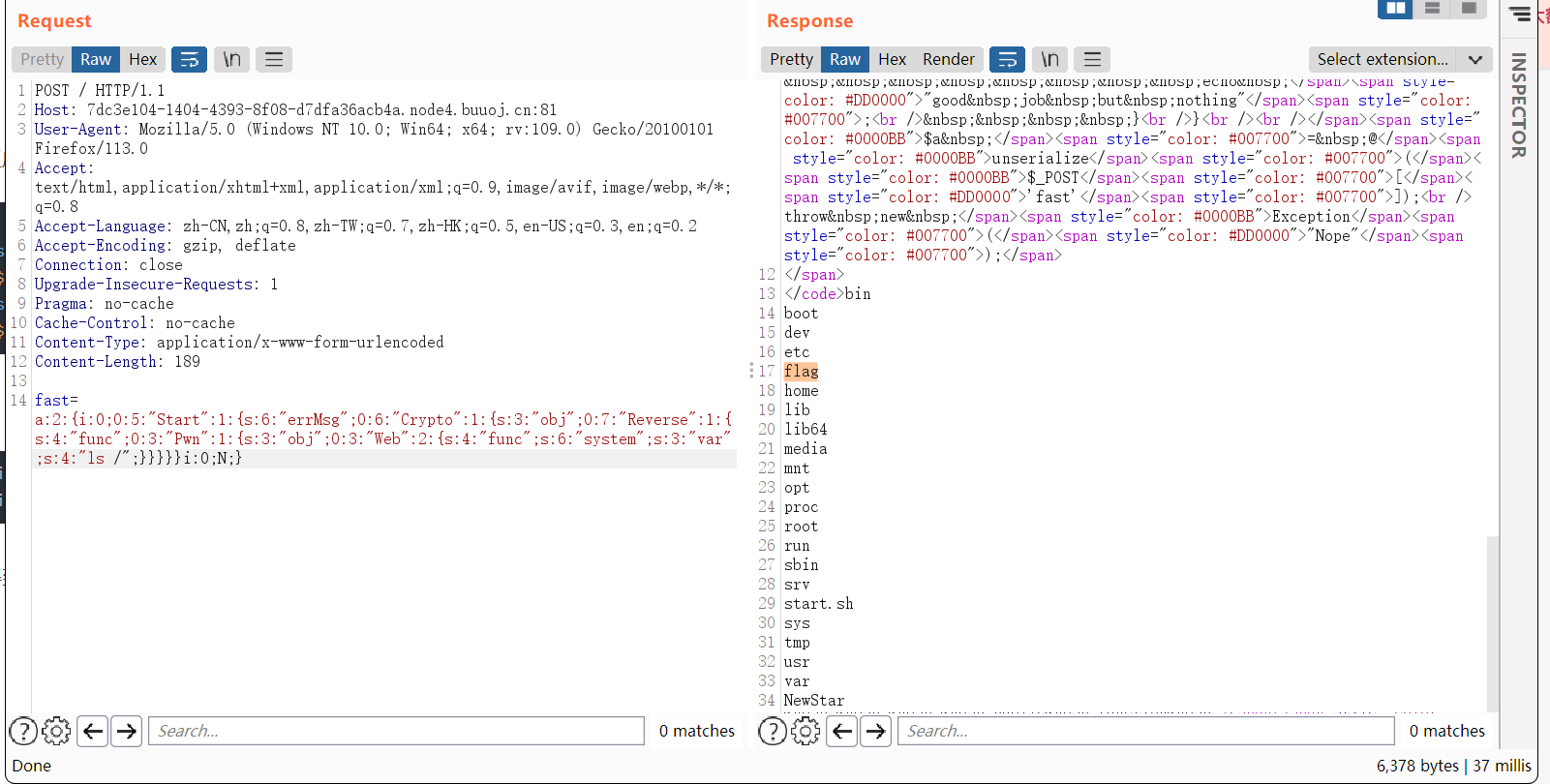Click the 'proc' line in response

[802, 507]
